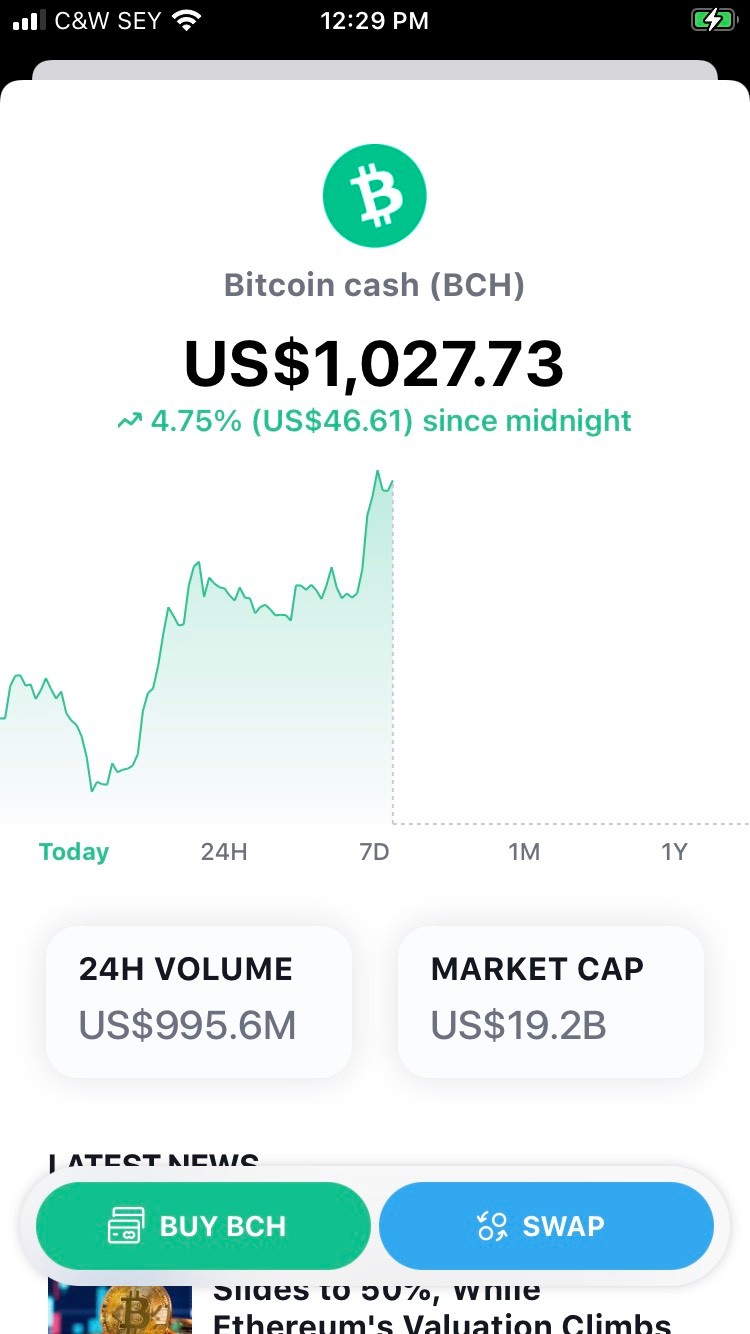Tap the Wi-Fi status icon
750x1334 pixels.
[x=186, y=21]
